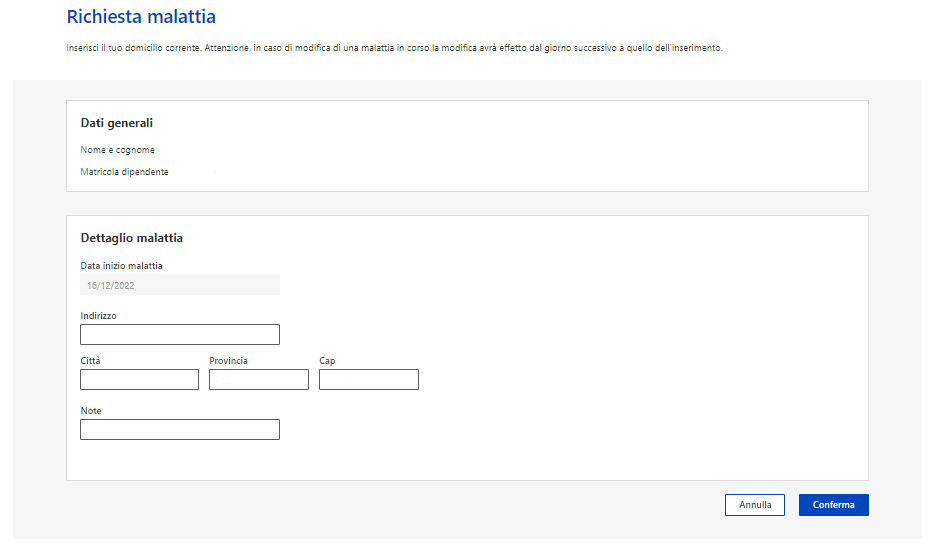933x548 pixels.
Task: Click into the Cap postal code field
Action: [x=369, y=380]
